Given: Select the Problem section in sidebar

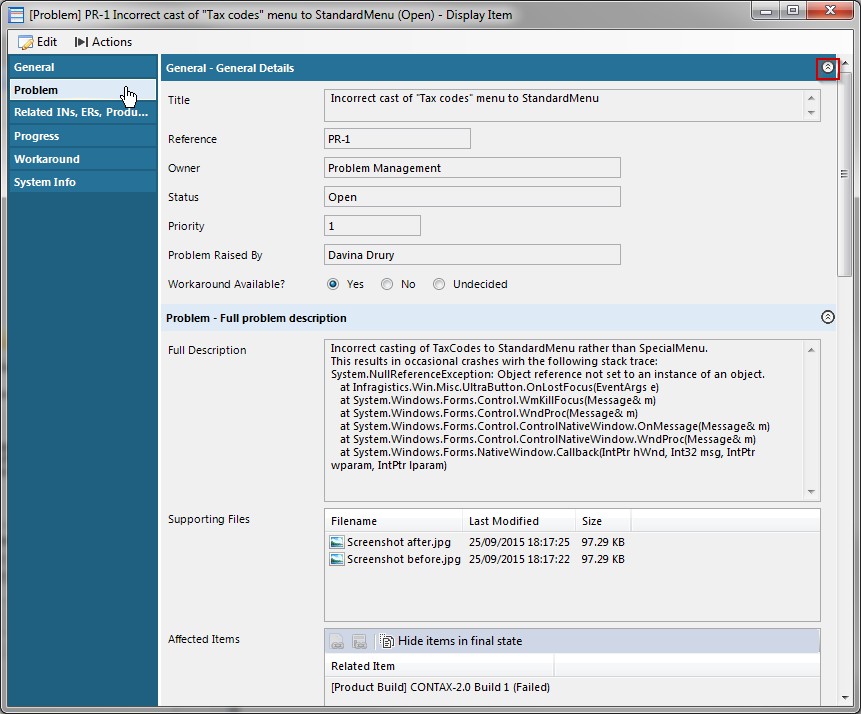Looking at the screenshot, I should coord(83,90).
